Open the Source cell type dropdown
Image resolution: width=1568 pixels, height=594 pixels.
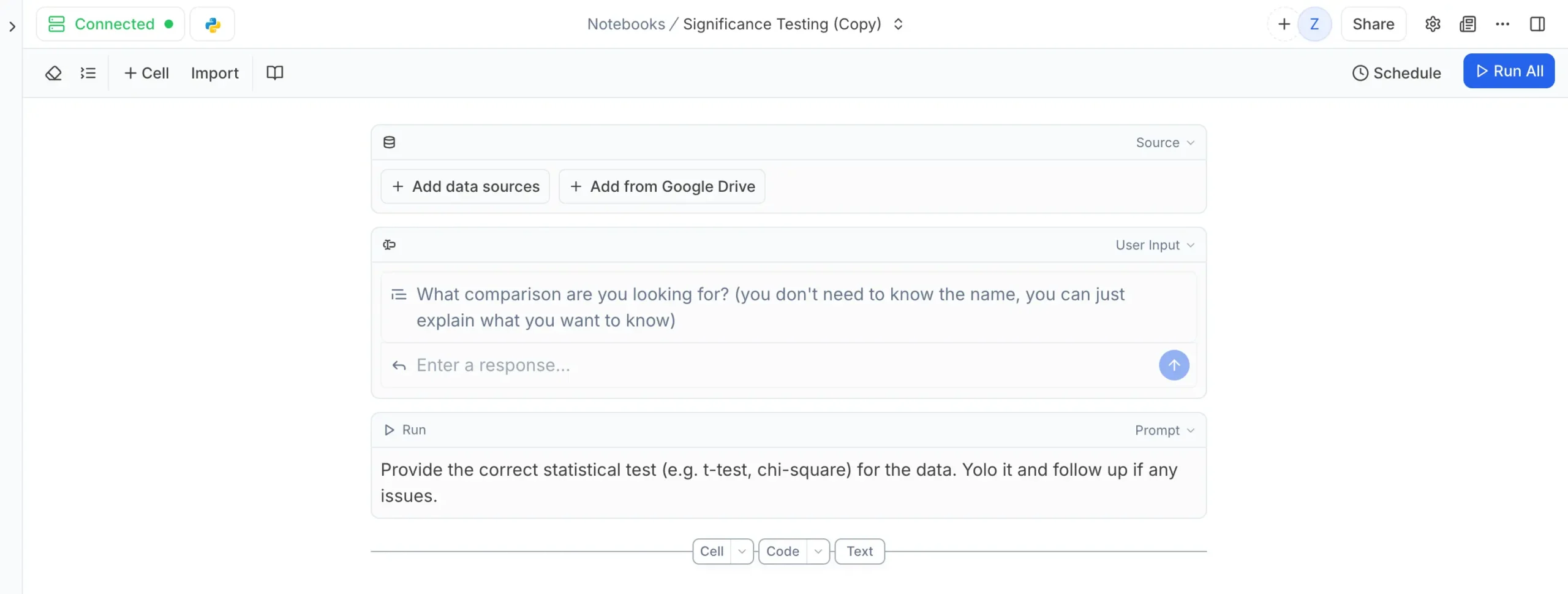coord(1164,143)
